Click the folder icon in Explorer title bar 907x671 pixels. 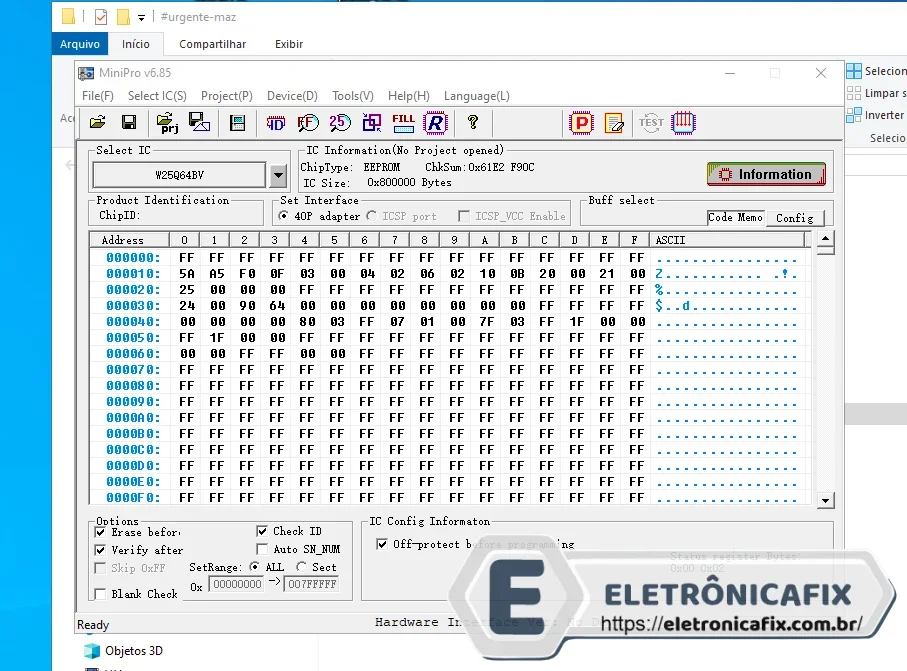pyautogui.click(x=68, y=16)
